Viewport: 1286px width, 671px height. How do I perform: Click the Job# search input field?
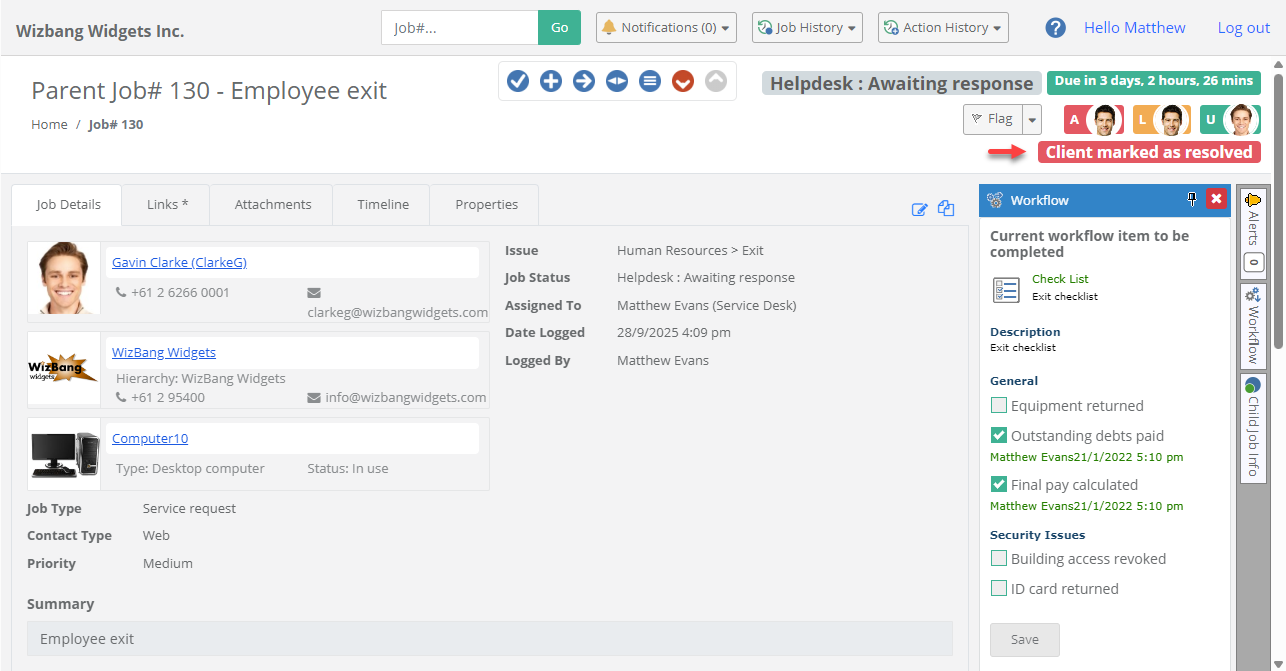coord(460,28)
